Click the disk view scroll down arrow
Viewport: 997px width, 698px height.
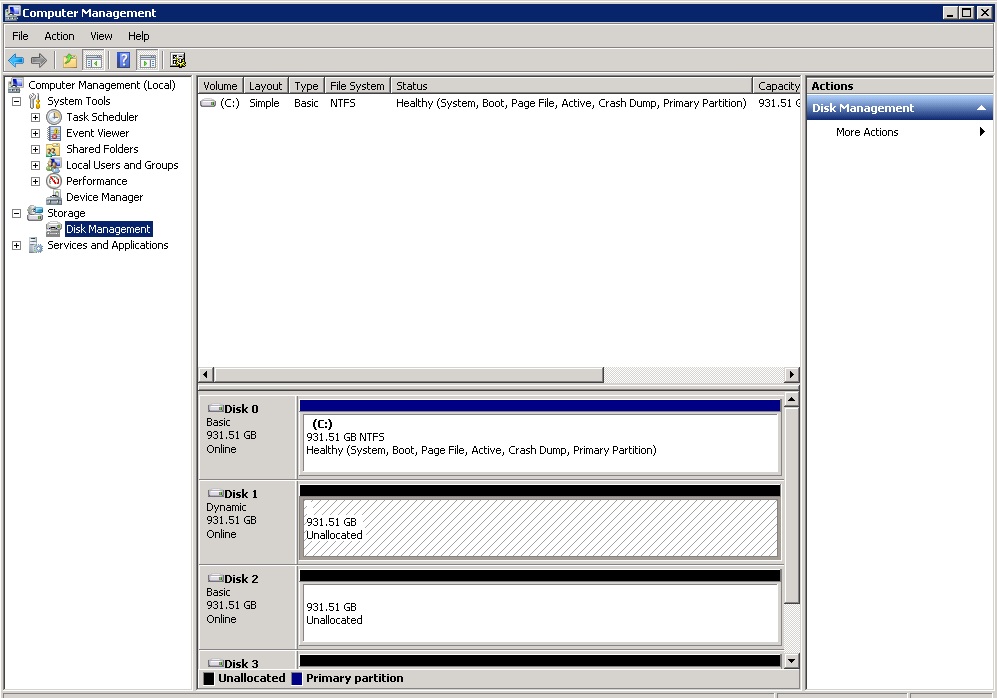click(791, 661)
